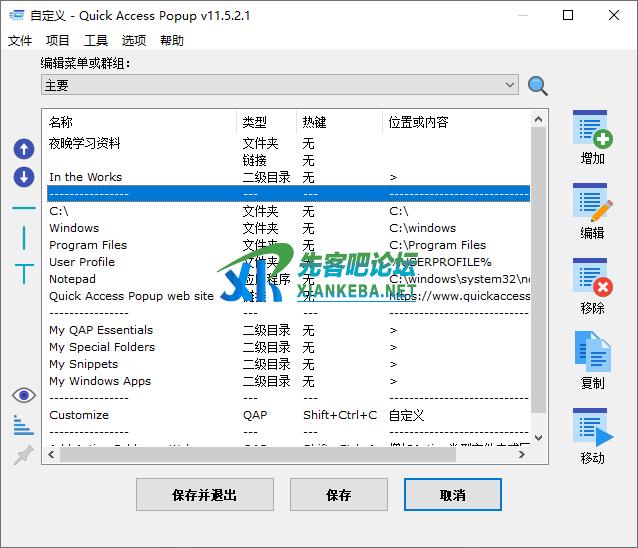This screenshot has width=638, height=548.
Task: Click the 移动 (Move) favorite icon
Action: click(592, 428)
